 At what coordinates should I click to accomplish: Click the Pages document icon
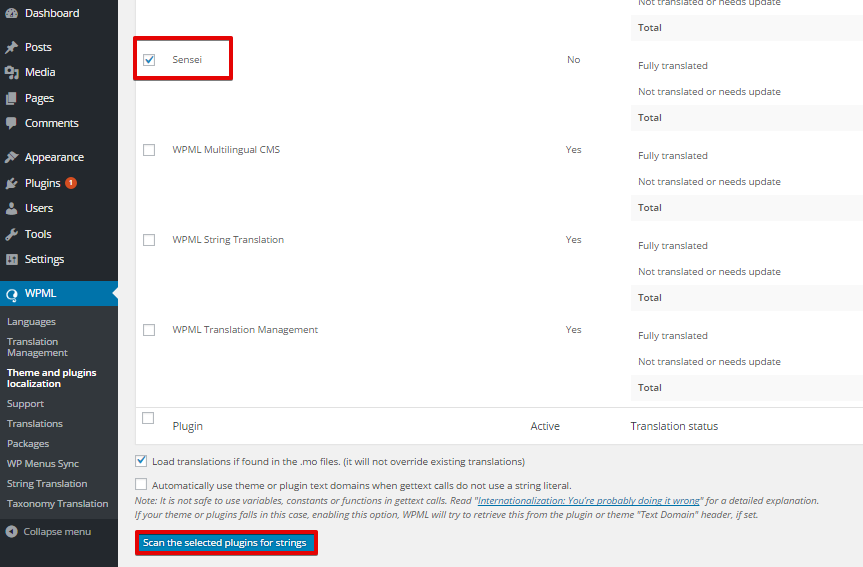pos(12,98)
